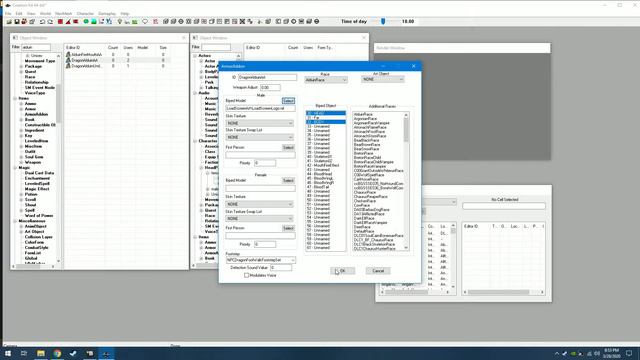Select '47 - BloodTail' in Biped Object list
The height and width of the screenshot is (360, 640).
326,187
